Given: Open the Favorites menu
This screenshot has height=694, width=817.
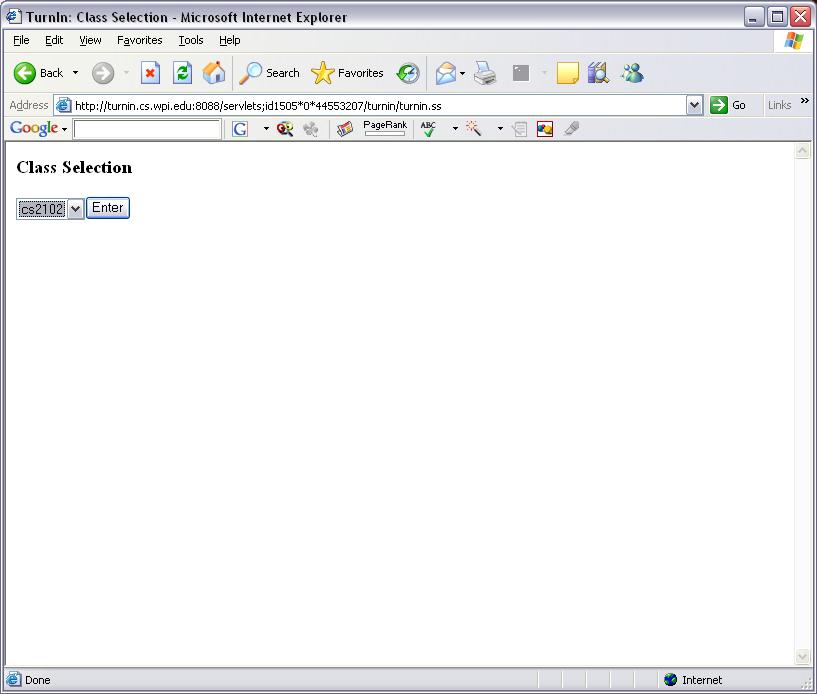Looking at the screenshot, I should [140, 40].
